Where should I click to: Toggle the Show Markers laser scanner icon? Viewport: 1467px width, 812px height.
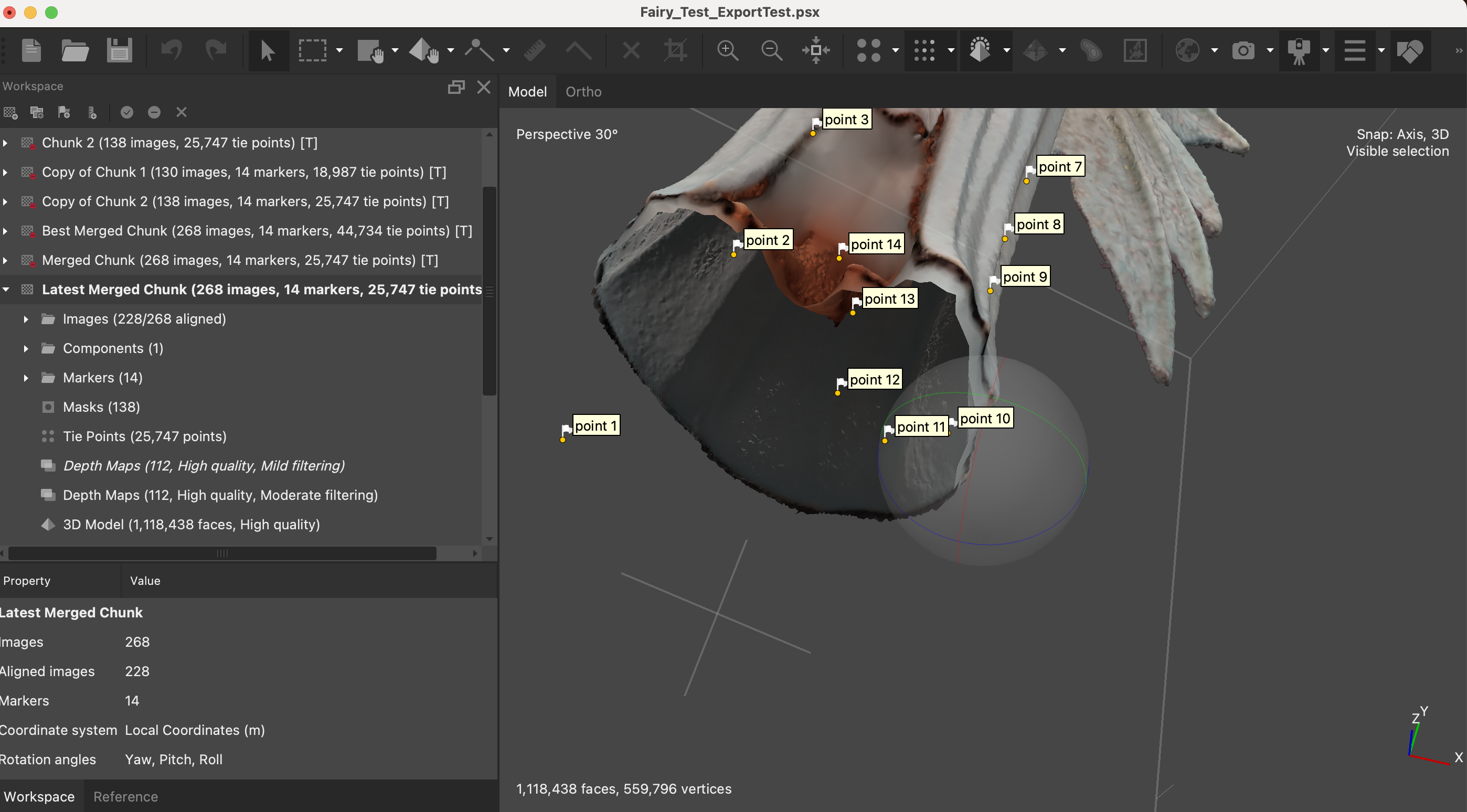1299,51
